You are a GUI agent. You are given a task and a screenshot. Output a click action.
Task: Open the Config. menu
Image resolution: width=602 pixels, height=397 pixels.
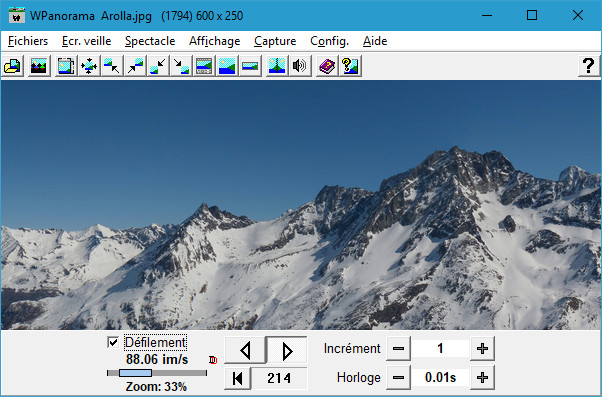click(x=329, y=41)
